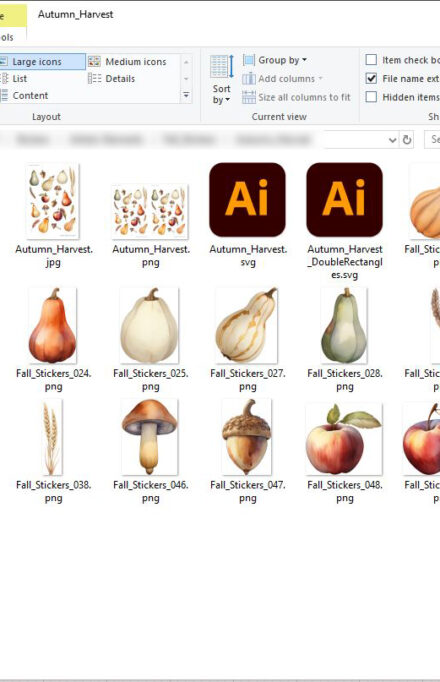The width and height of the screenshot is (440, 682).
Task: Expand the Add columns dropdown
Action: pyautogui.click(x=283, y=79)
